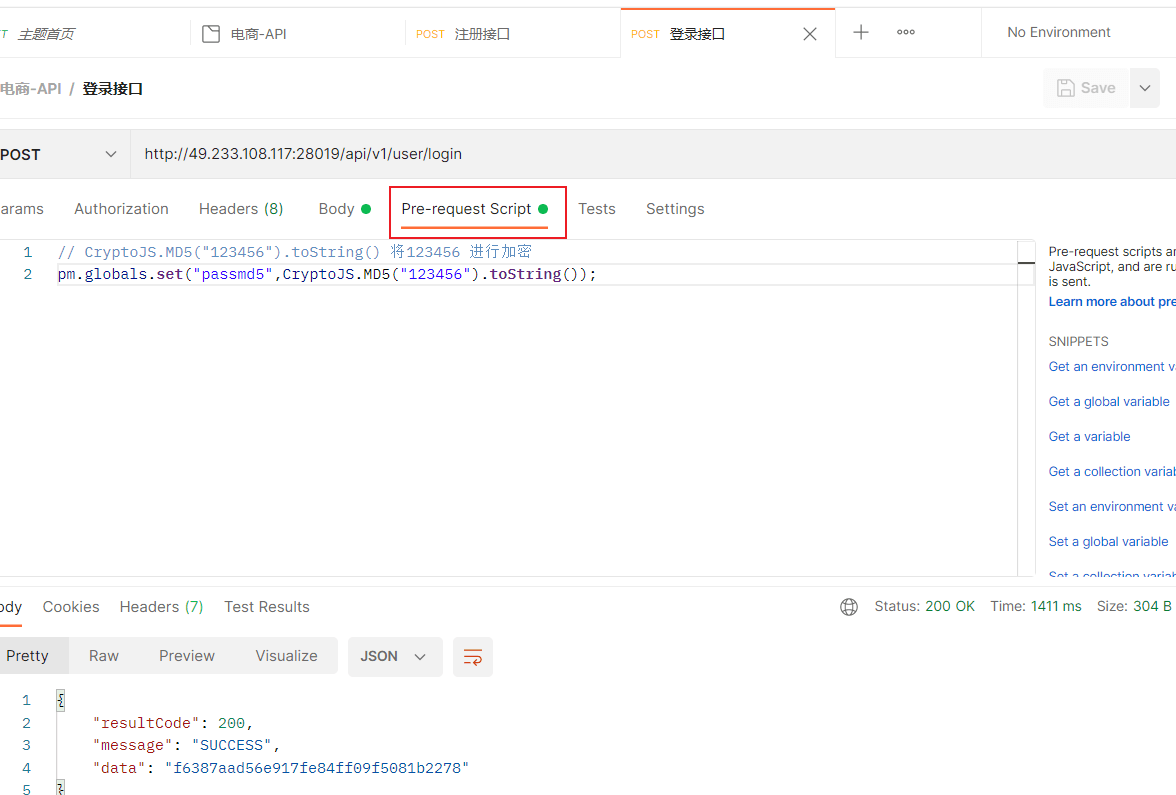The image size is (1176, 795).
Task: Click the globe network icon near Status
Action: (x=849, y=607)
